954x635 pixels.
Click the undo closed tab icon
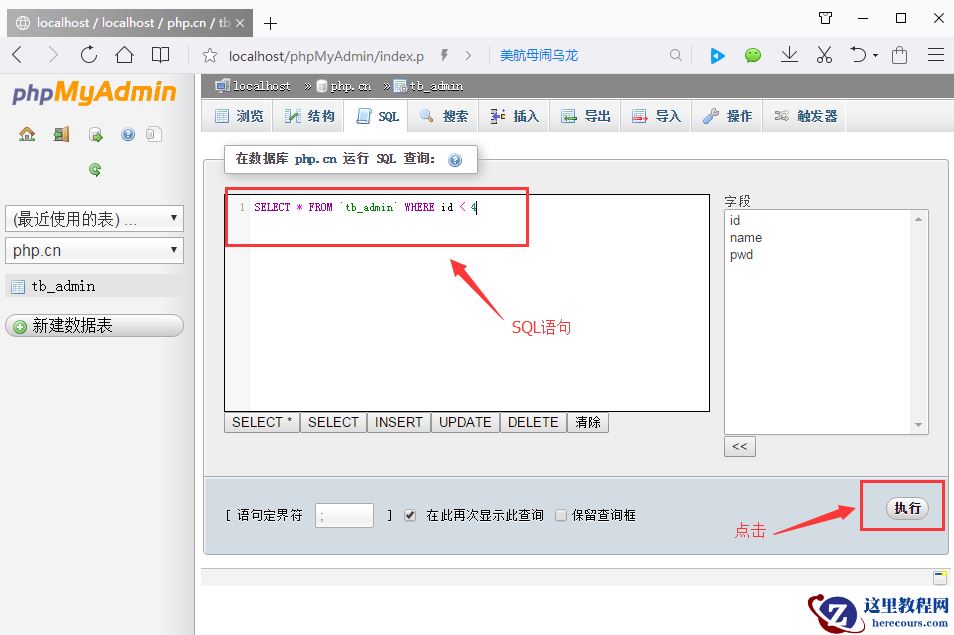pyautogui.click(x=858, y=55)
